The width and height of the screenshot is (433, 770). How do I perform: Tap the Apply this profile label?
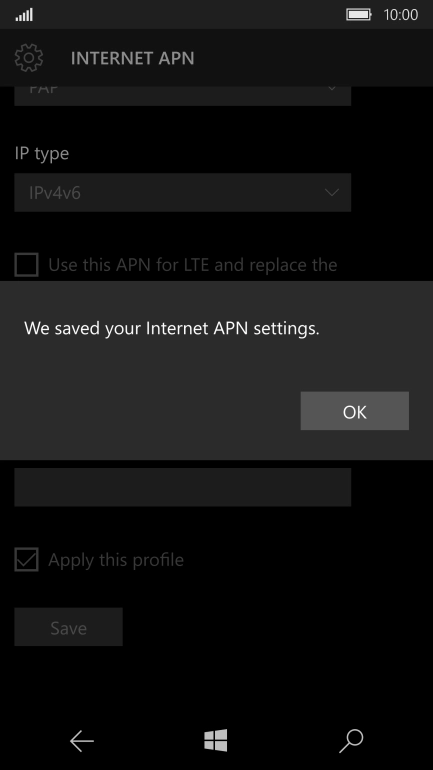[116, 560]
